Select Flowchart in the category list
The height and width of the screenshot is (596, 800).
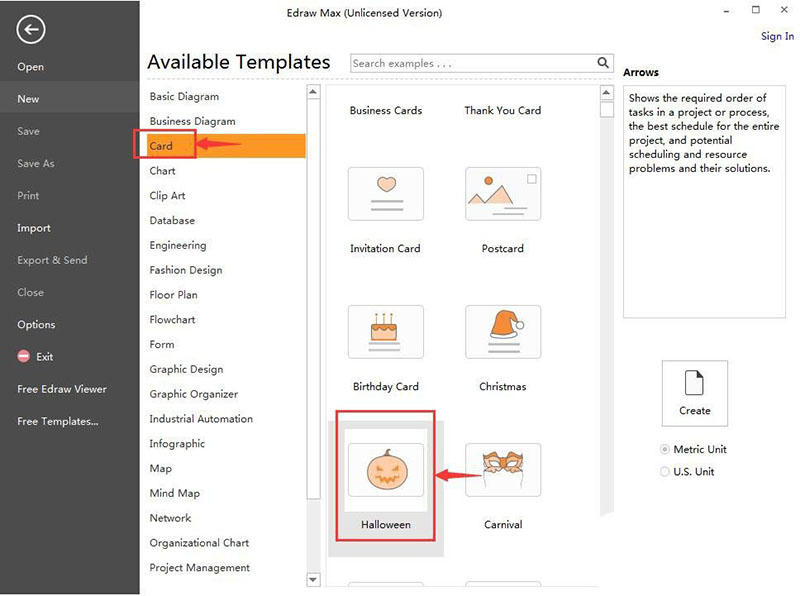coord(172,320)
